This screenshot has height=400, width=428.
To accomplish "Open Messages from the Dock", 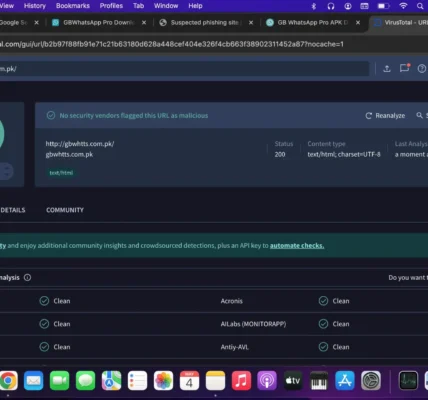I will tap(85, 380).
